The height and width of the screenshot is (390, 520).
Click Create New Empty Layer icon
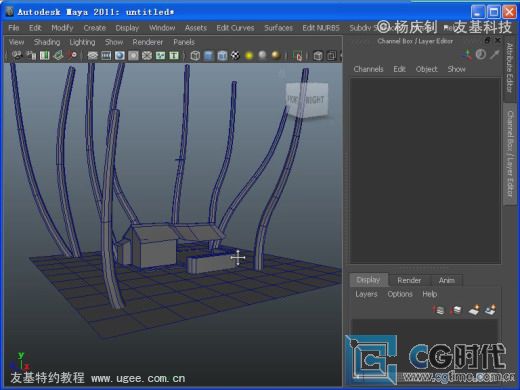tap(474, 310)
